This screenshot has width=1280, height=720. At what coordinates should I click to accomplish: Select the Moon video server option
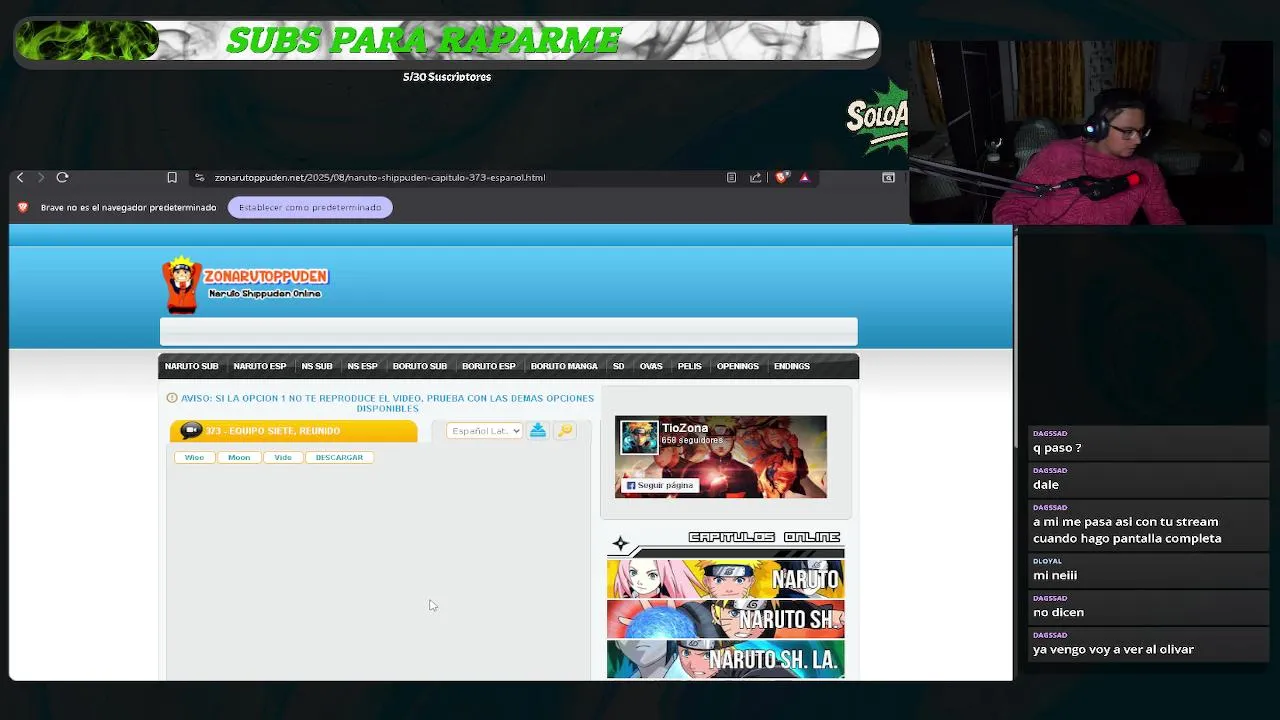[x=239, y=457]
